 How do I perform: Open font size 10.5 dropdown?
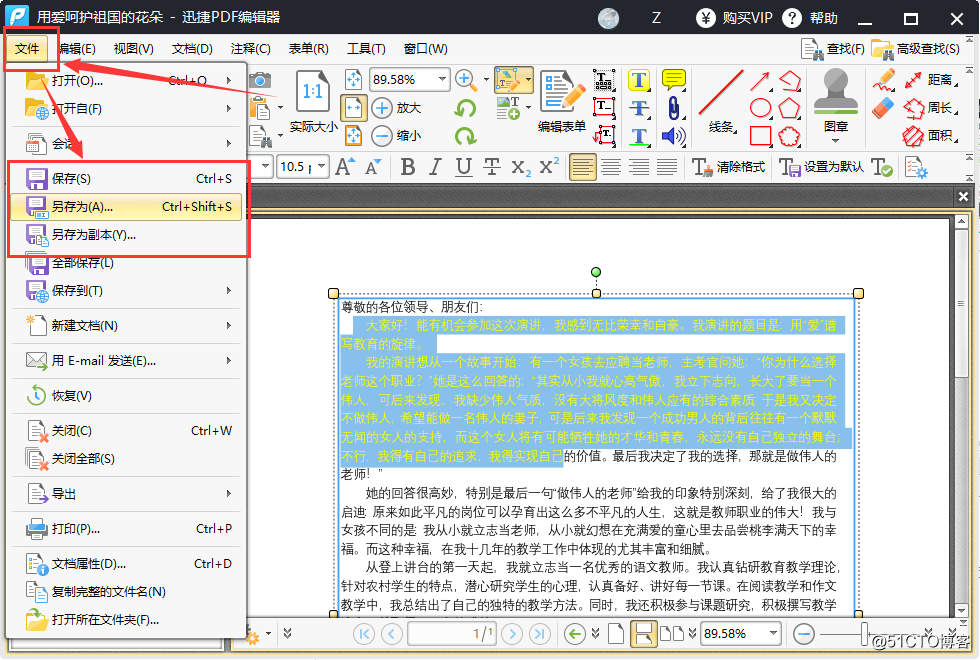pos(321,166)
